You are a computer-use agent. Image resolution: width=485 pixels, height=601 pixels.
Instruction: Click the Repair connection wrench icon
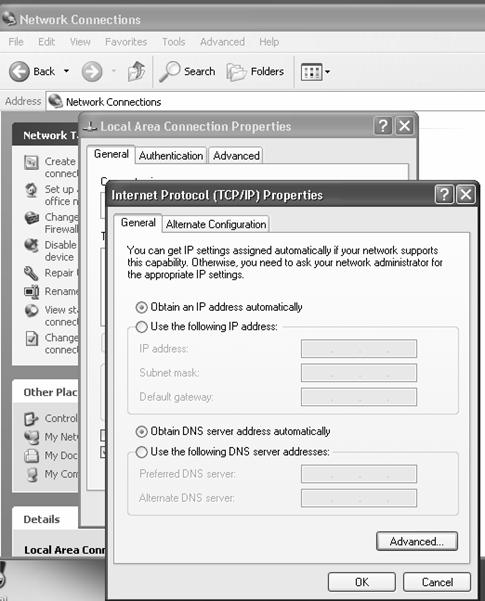coord(31,273)
